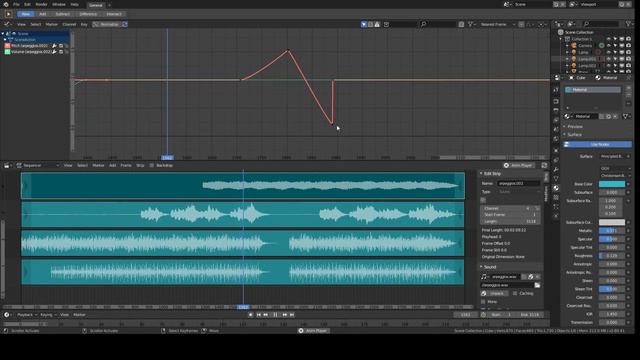Click the Subsurface Color swatch
Image resolution: width=640 pixels, height=360 pixels.
click(611, 222)
